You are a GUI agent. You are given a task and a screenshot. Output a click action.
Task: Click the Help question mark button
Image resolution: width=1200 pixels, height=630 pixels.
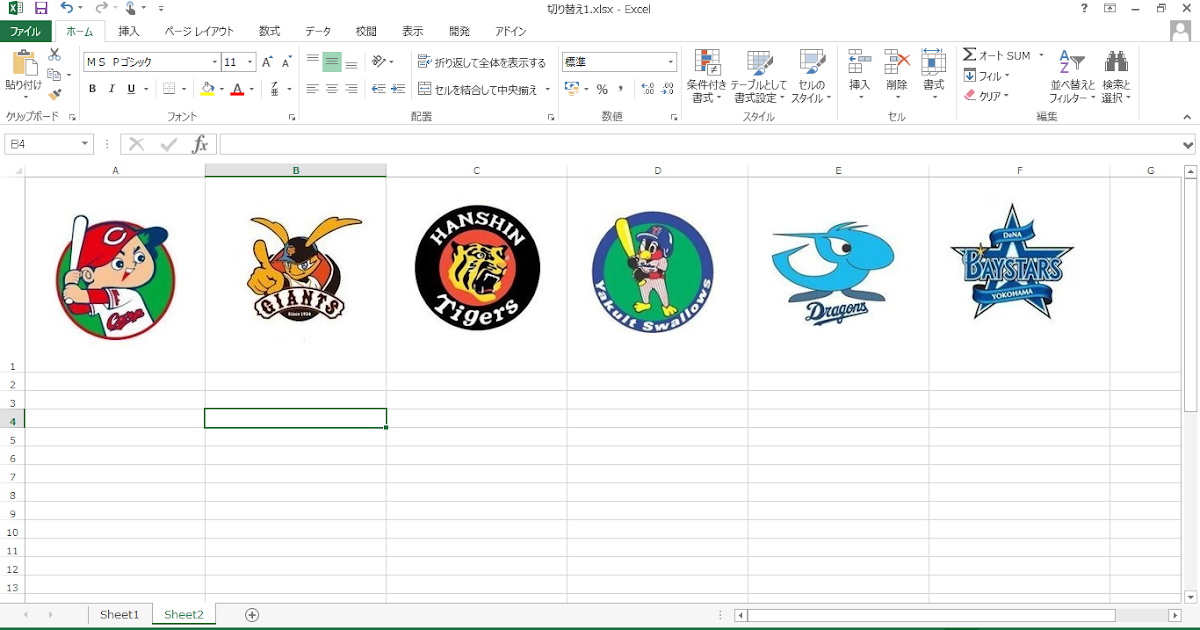(1085, 8)
